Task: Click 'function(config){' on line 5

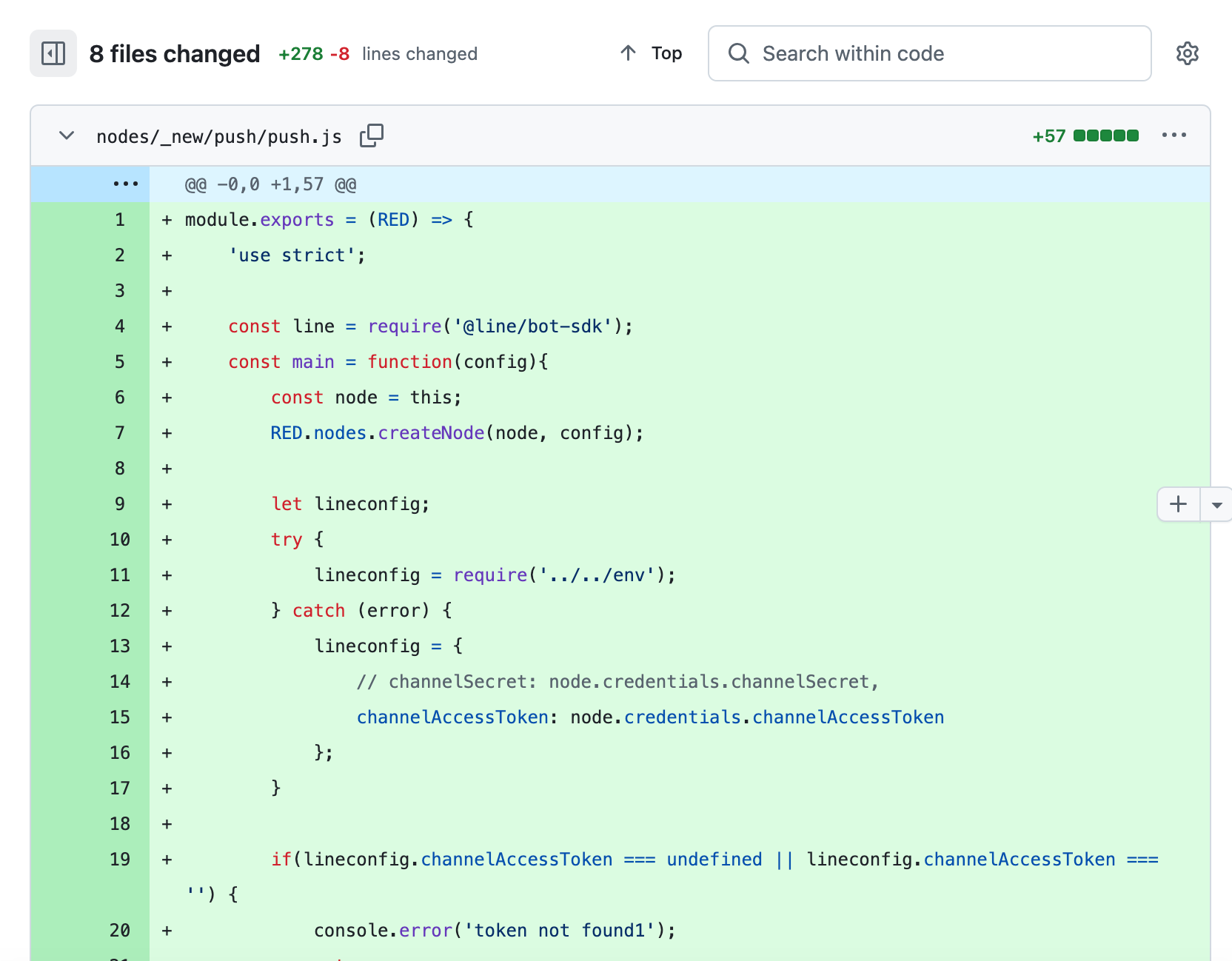Action: pos(458,362)
